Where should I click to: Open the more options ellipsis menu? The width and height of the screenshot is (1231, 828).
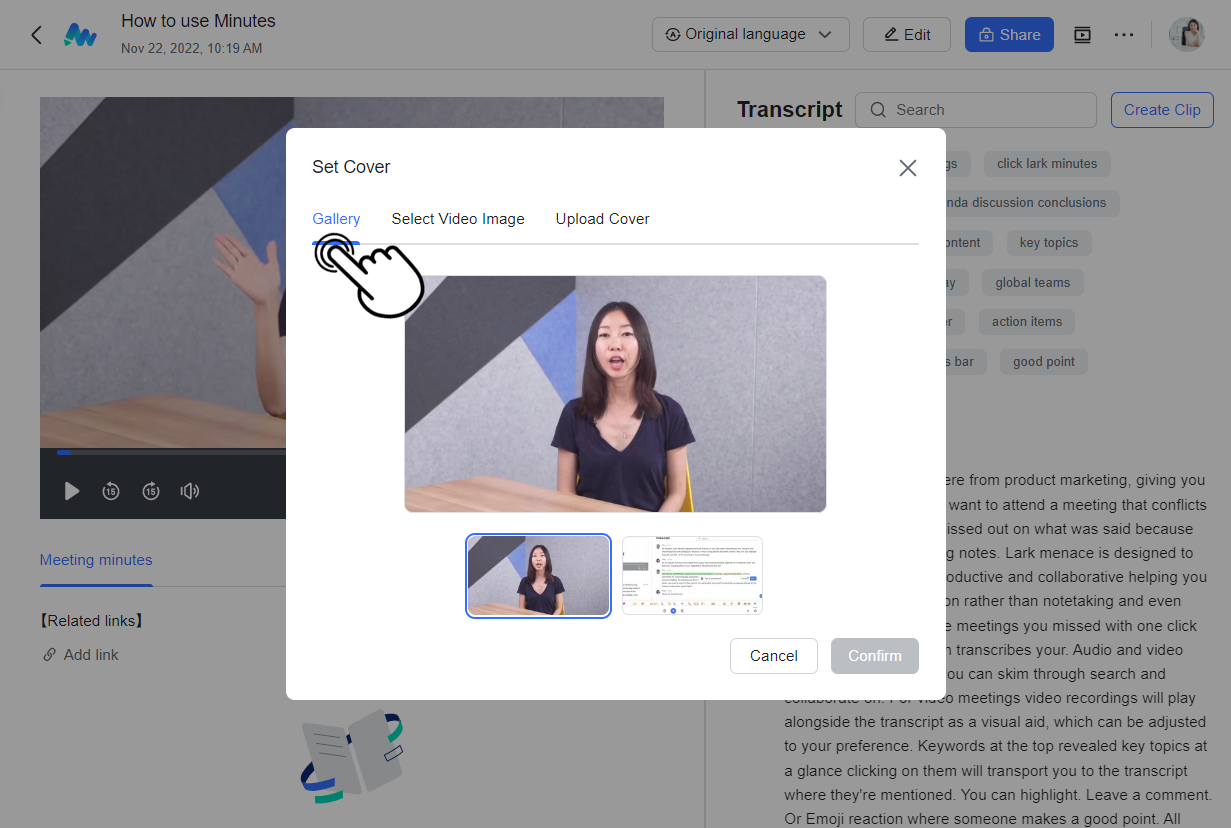[1124, 35]
